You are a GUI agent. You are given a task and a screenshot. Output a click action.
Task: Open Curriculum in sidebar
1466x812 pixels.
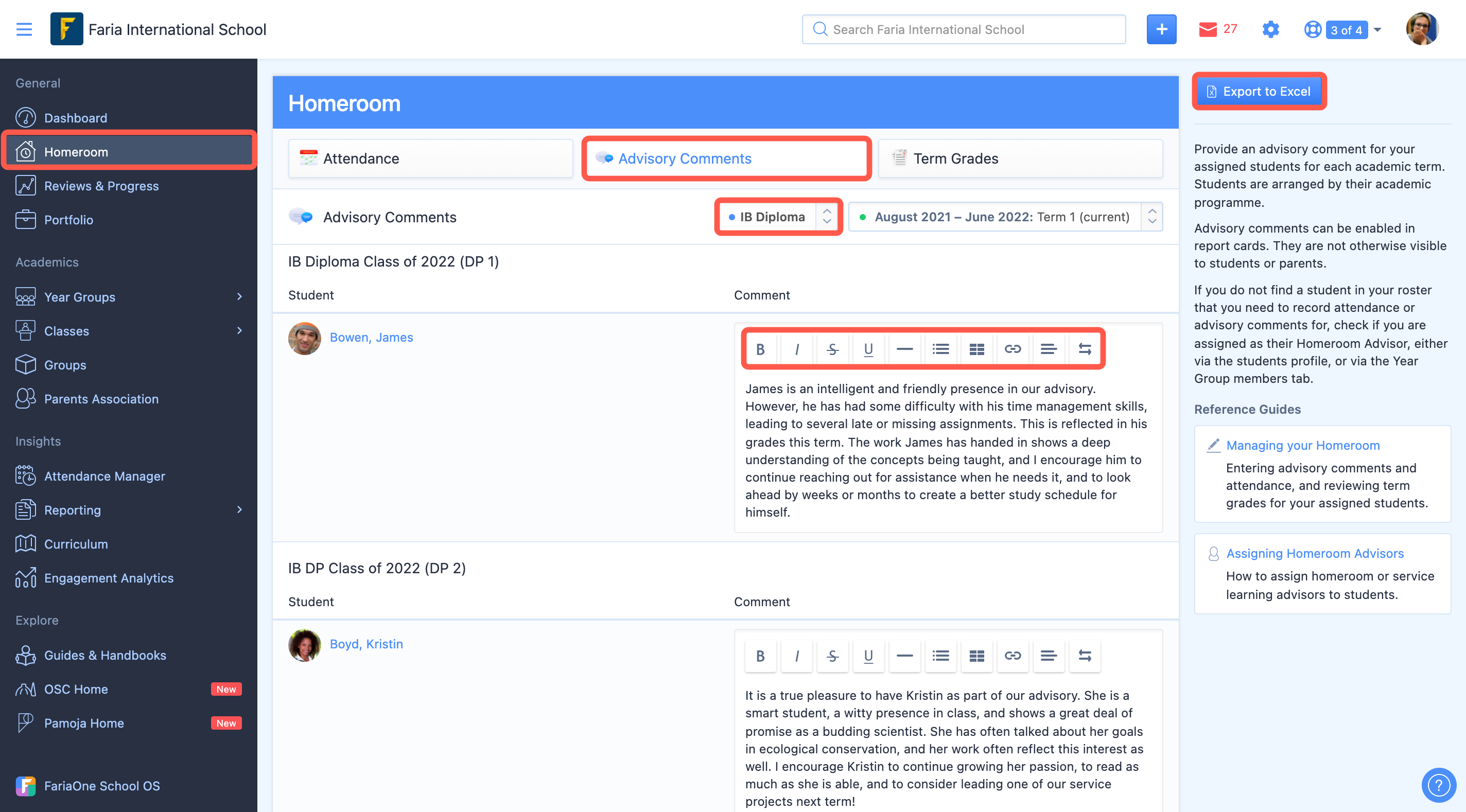[x=129, y=544]
